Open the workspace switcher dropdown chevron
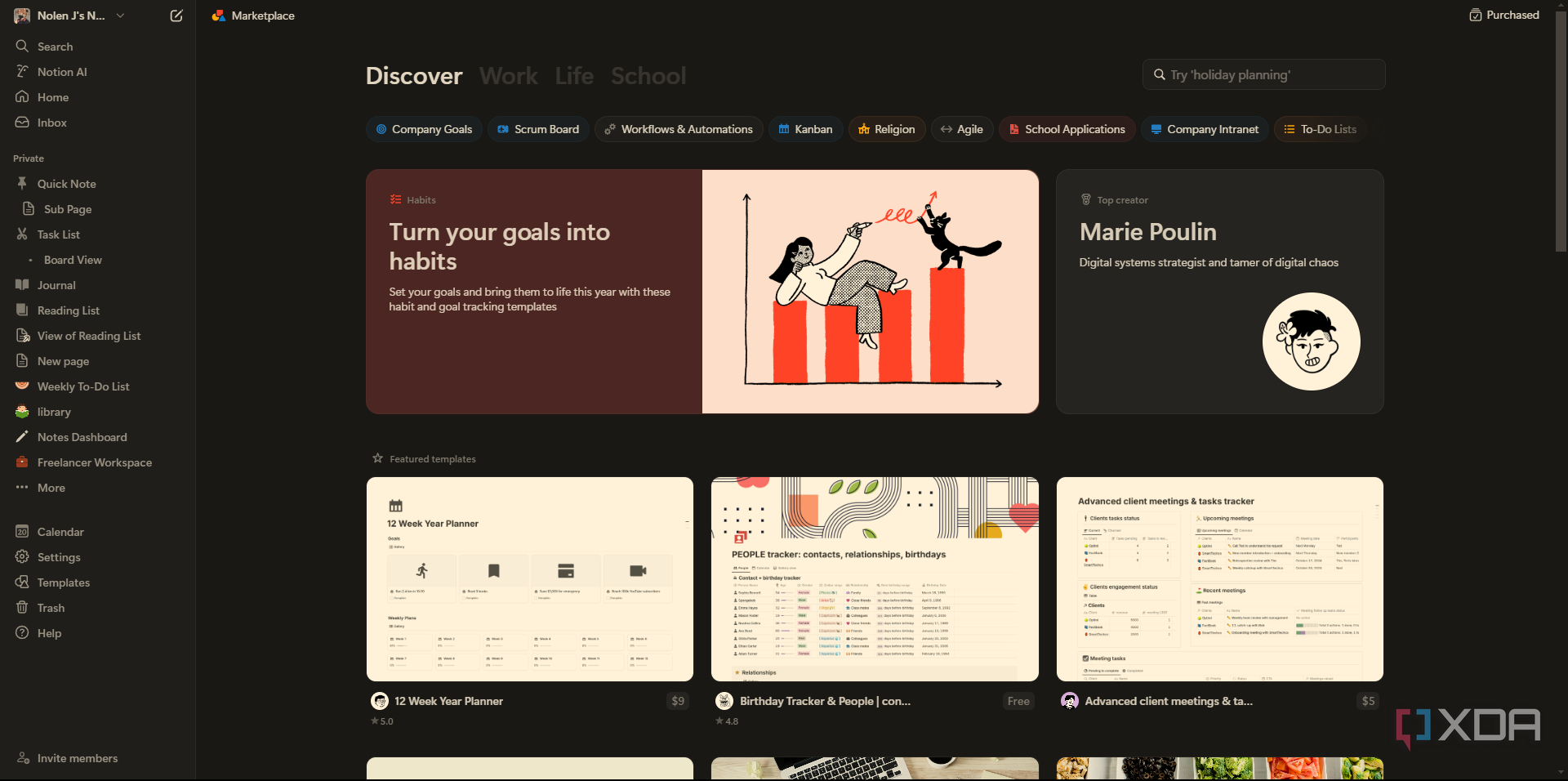 point(120,16)
